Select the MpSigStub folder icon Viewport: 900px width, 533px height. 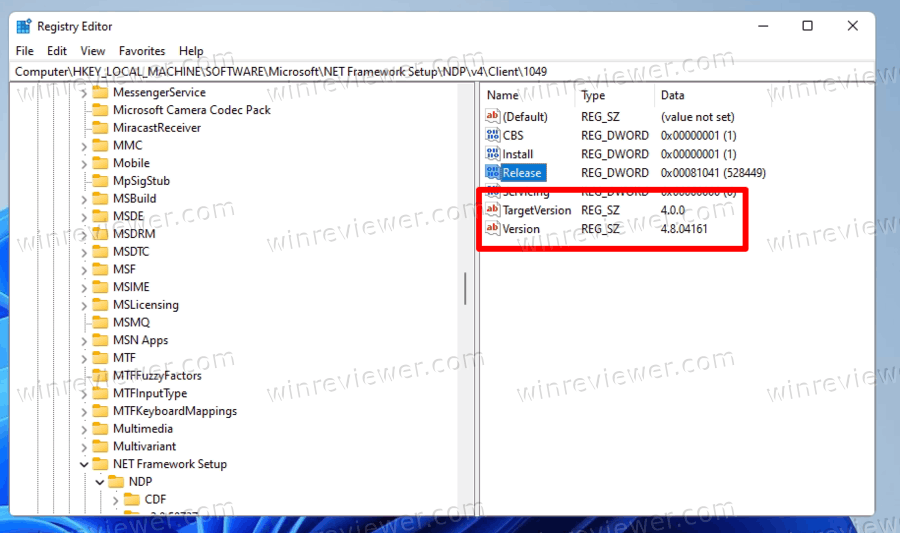point(100,181)
